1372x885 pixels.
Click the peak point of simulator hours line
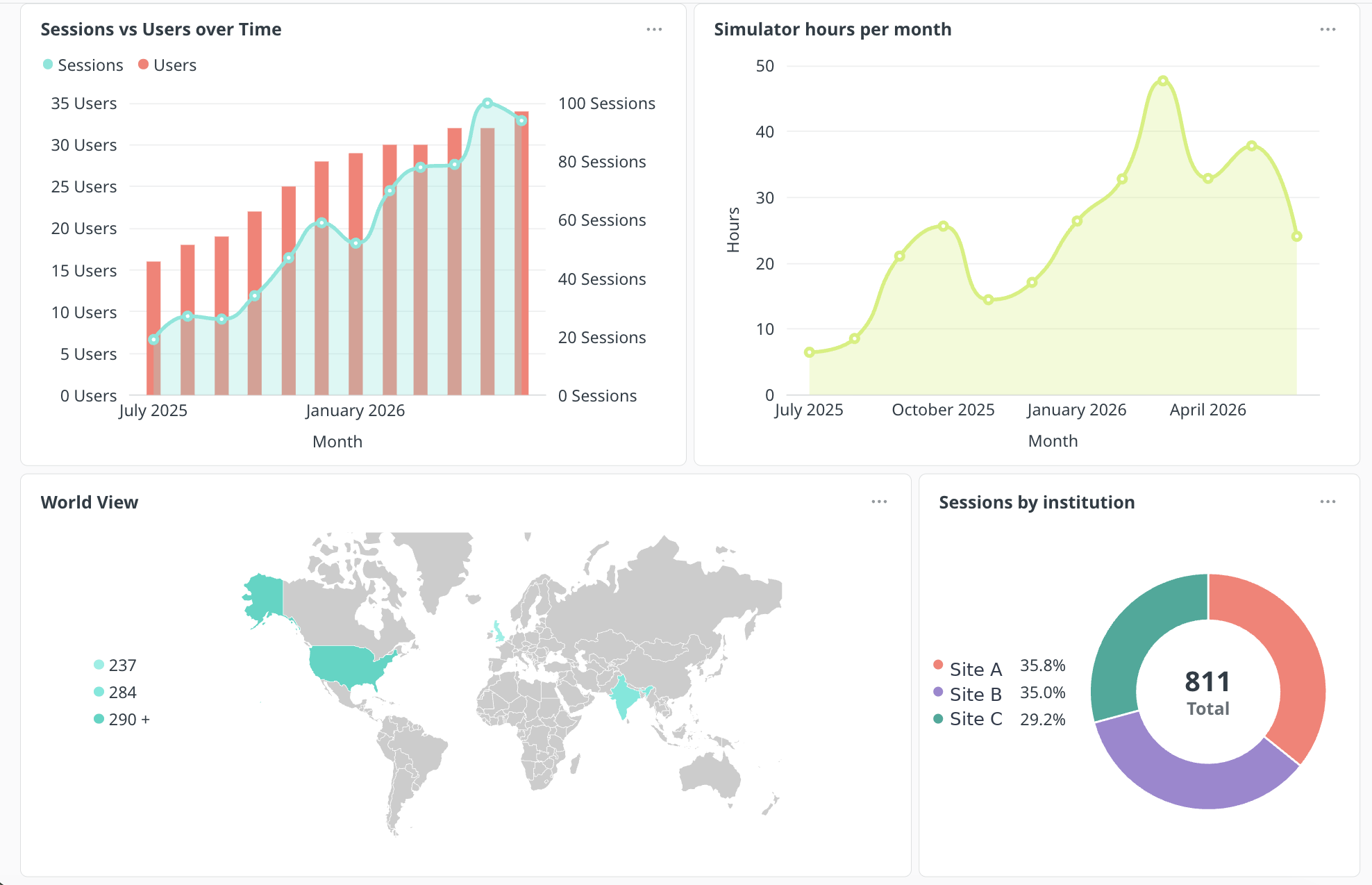coord(1163,81)
